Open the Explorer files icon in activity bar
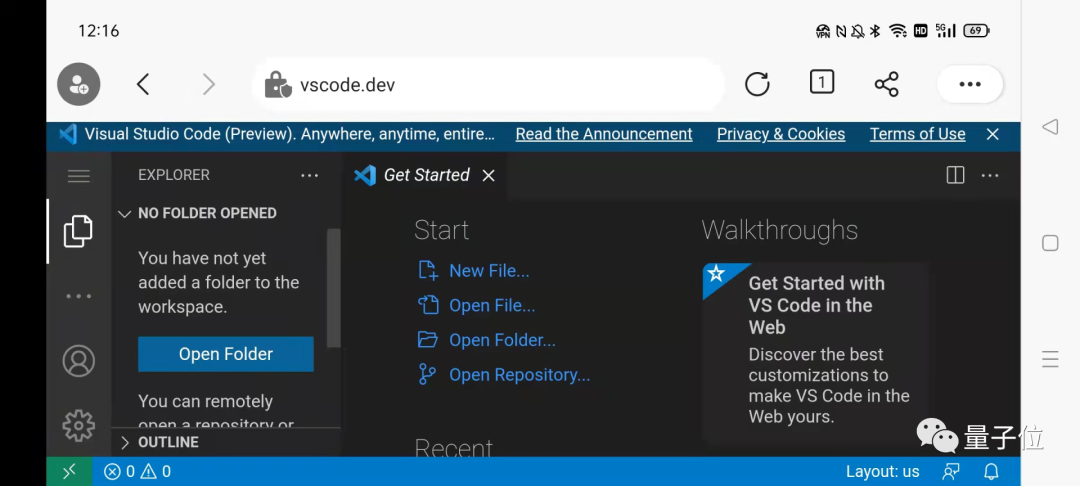 (78, 231)
